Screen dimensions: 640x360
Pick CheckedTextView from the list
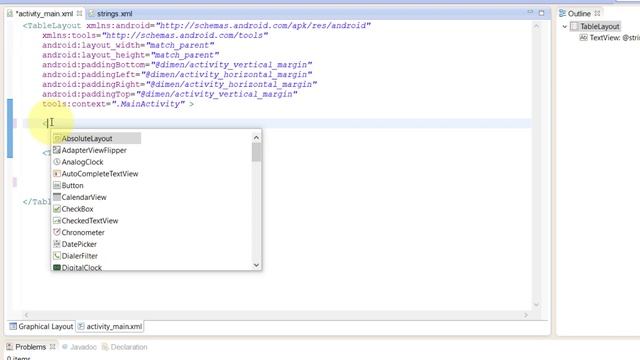pyautogui.click(x=89, y=221)
